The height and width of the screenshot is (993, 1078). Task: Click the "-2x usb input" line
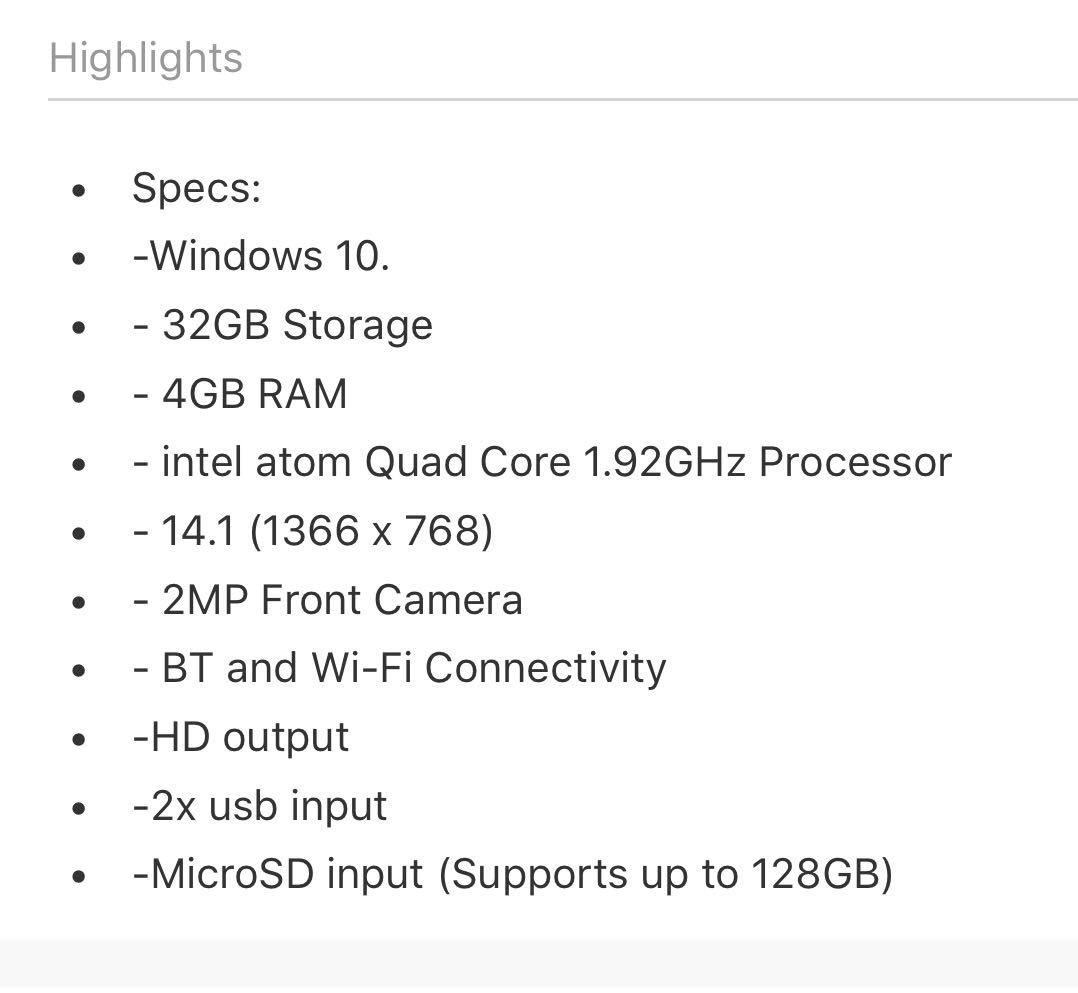coord(259,806)
